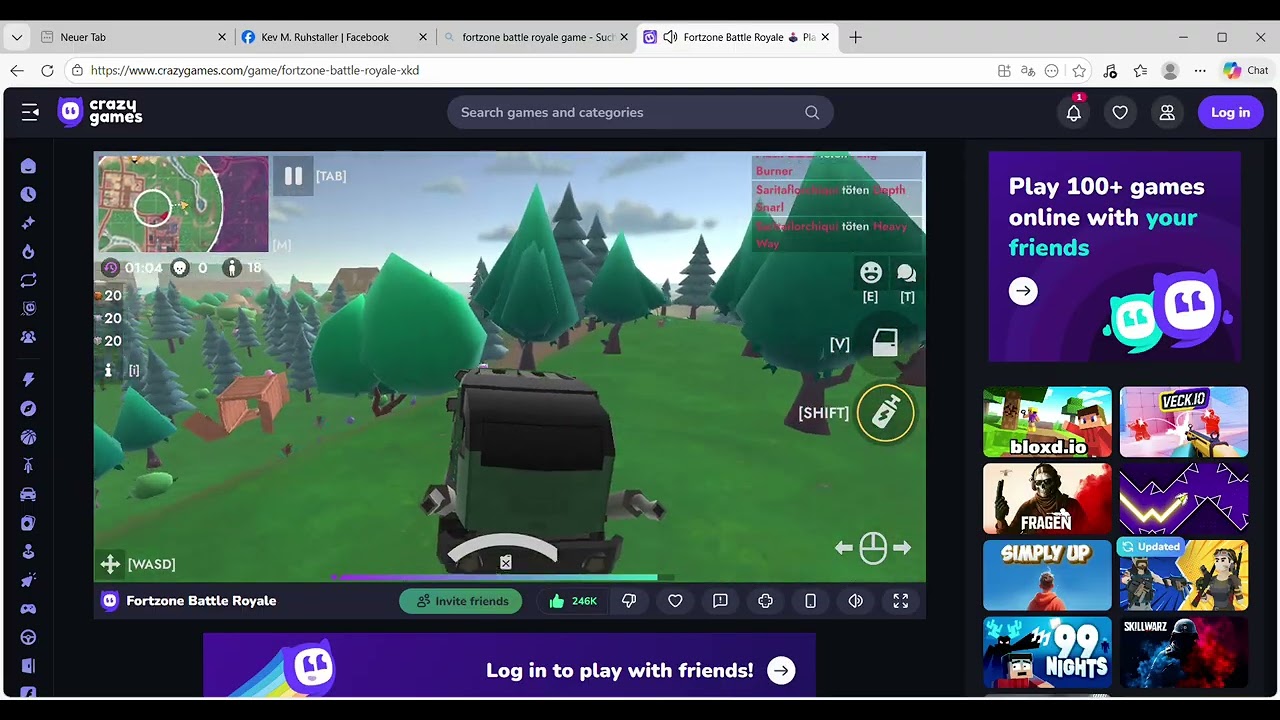Open browser Settings and more menu
This screenshot has height=720, width=1280.
pyautogui.click(x=1200, y=71)
